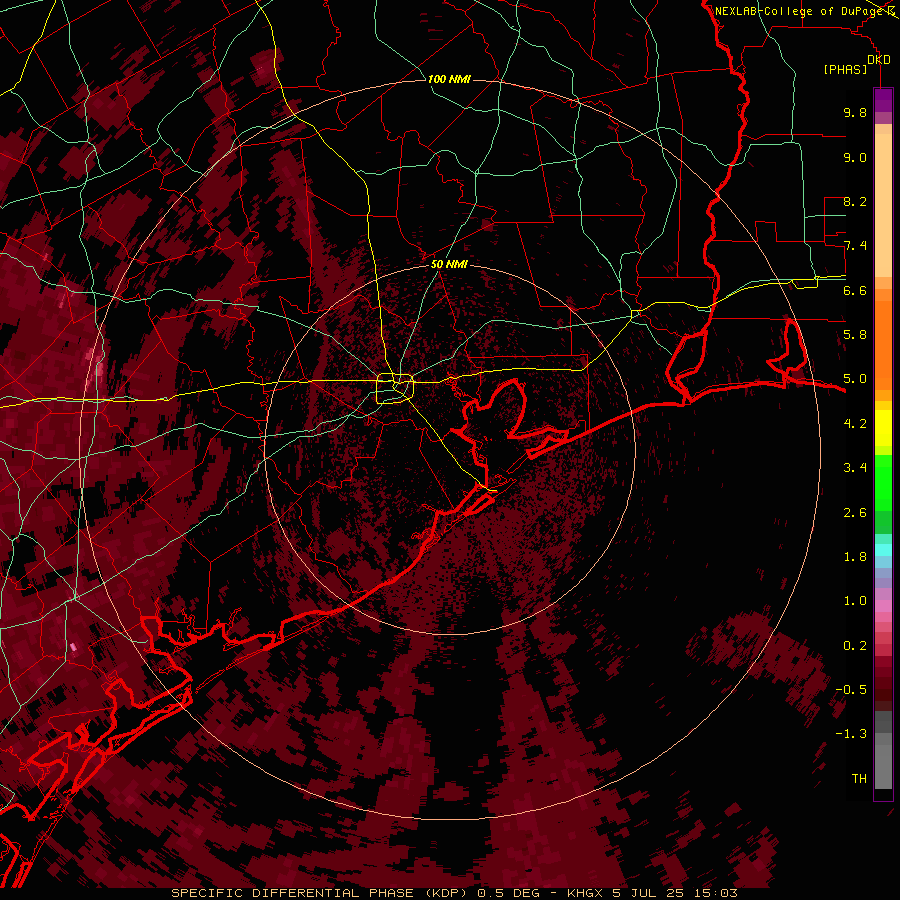900x900 pixels.
Task: Click the Specific Differential Phase KHGX caption
Action: point(455,893)
